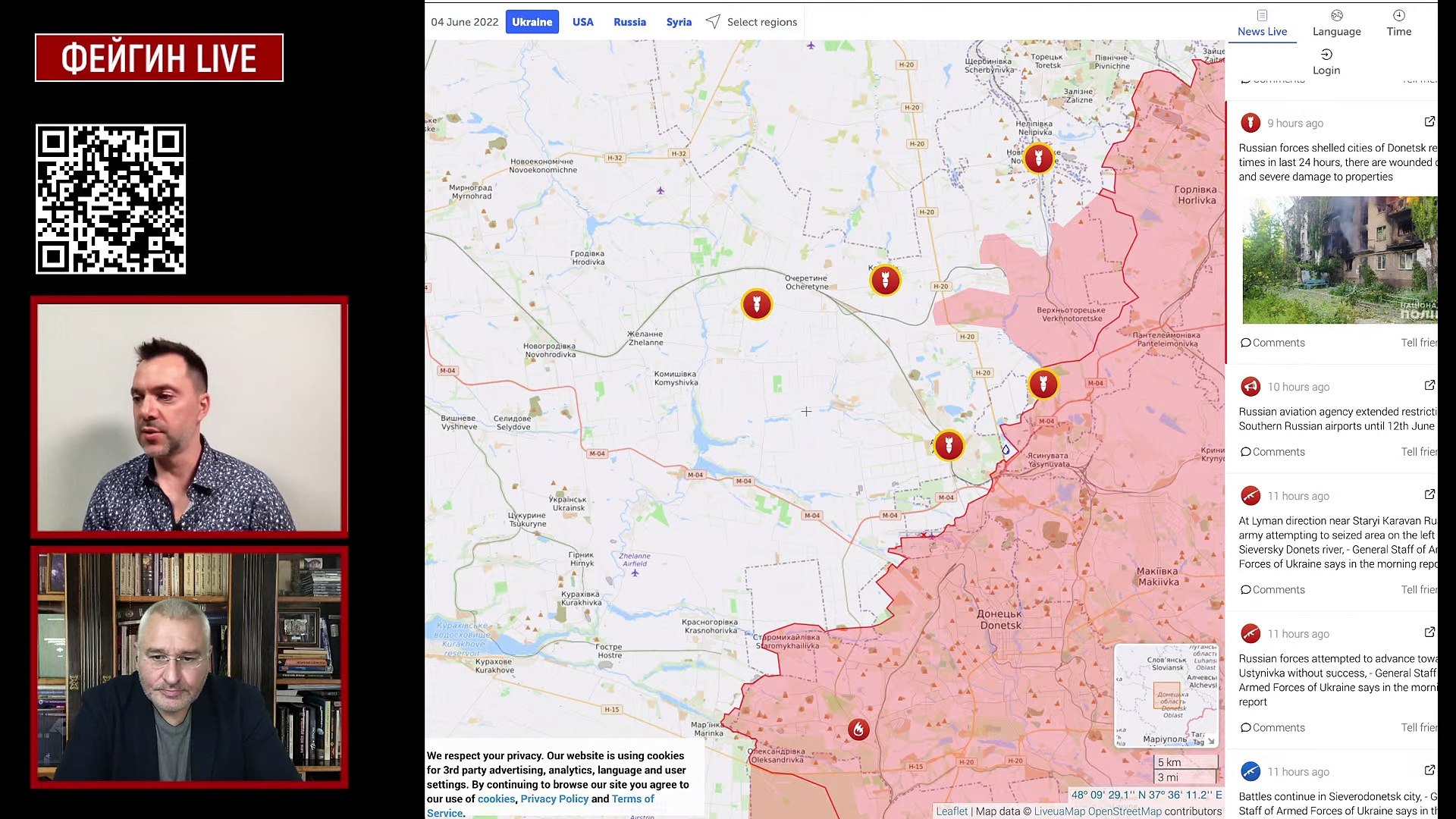
Task: Click the At Lyman direction news text
Action: coord(1338,542)
